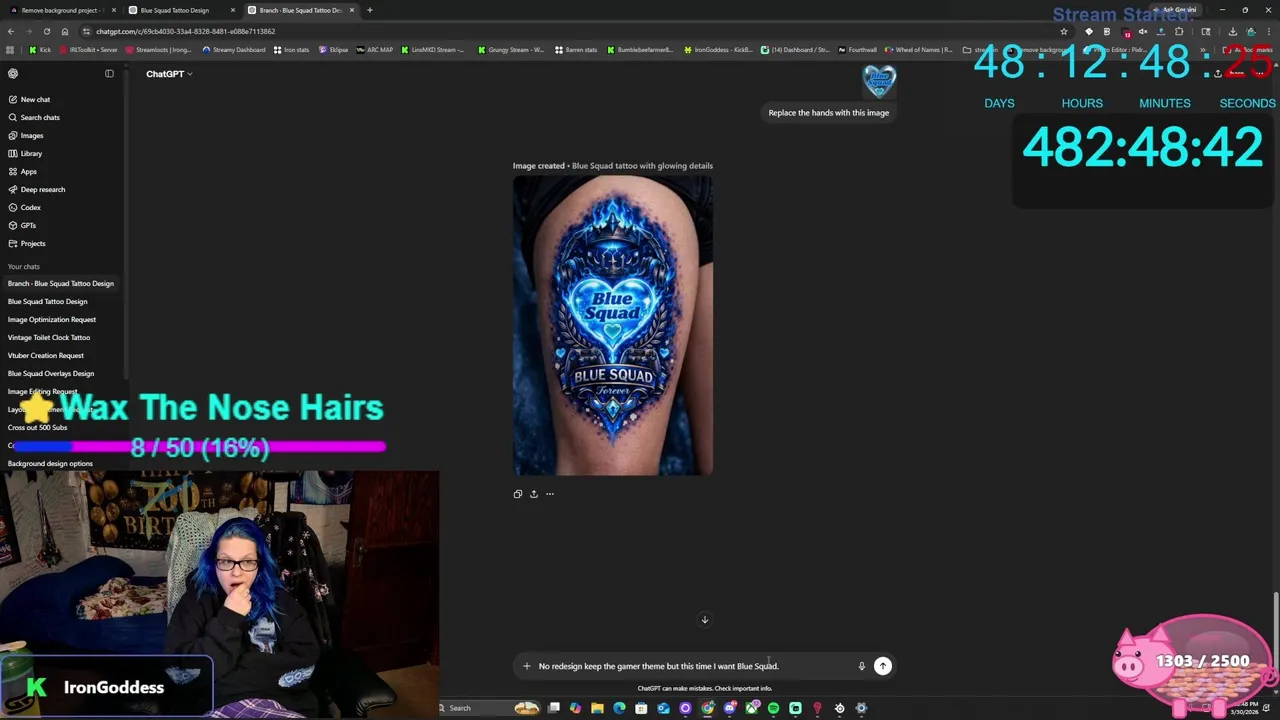Open Search chats in sidebar
Screen dimensions: 1280x720
(33, 117)
